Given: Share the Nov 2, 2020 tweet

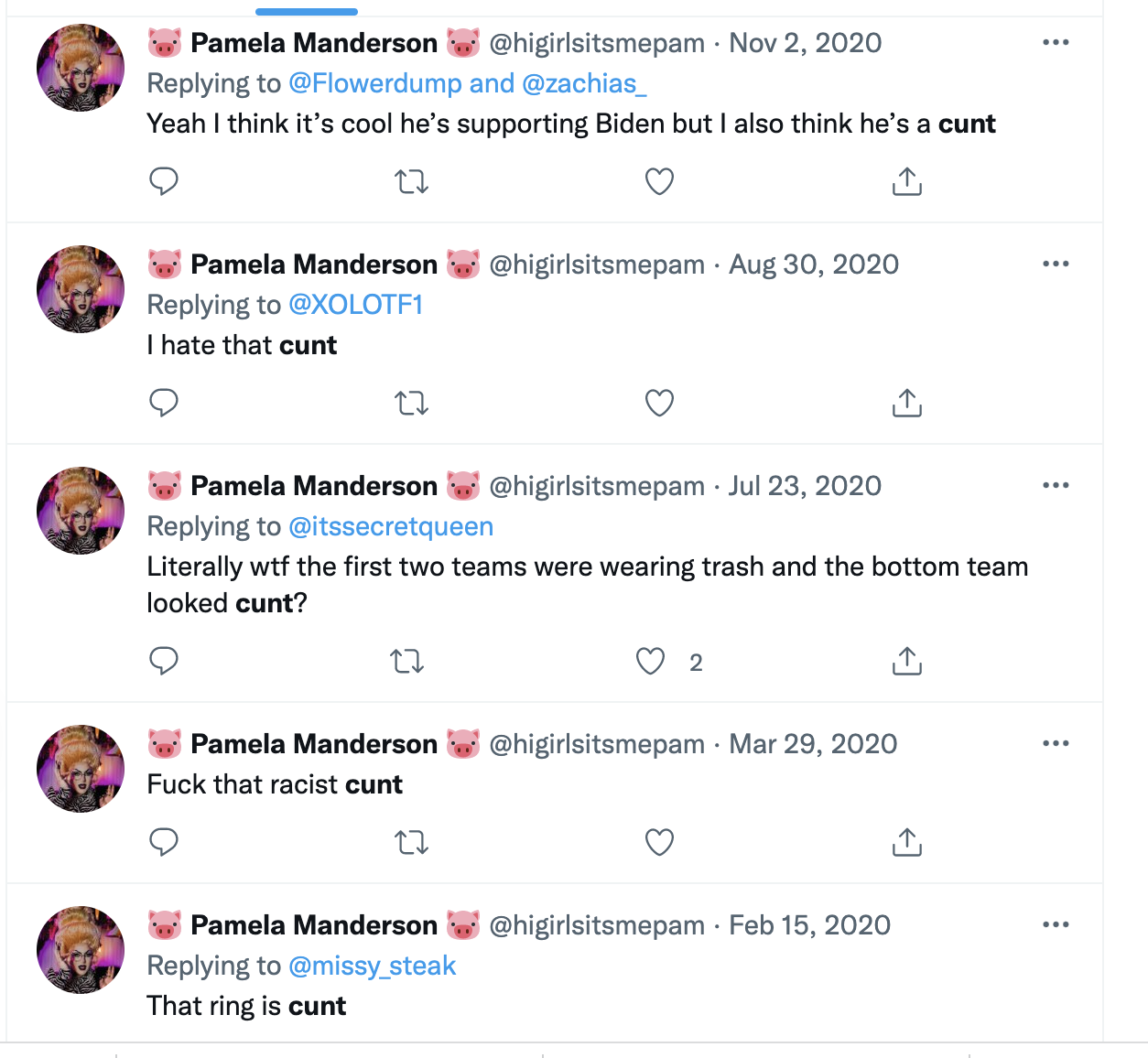Looking at the screenshot, I should (x=906, y=181).
